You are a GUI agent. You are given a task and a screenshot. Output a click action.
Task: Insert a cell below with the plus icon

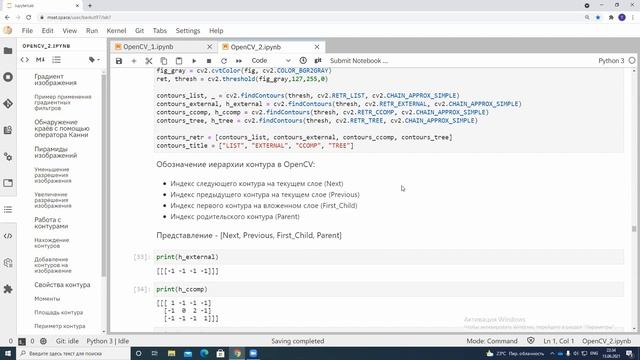[x=133, y=61]
